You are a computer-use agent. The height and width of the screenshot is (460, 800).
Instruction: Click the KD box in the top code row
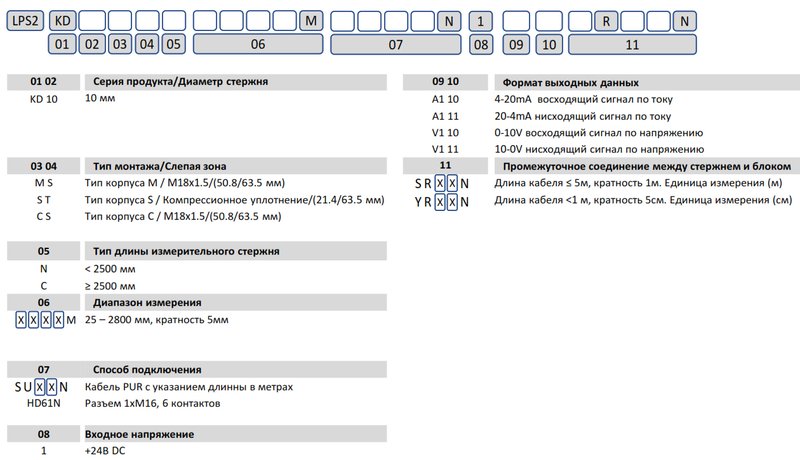coord(63,21)
